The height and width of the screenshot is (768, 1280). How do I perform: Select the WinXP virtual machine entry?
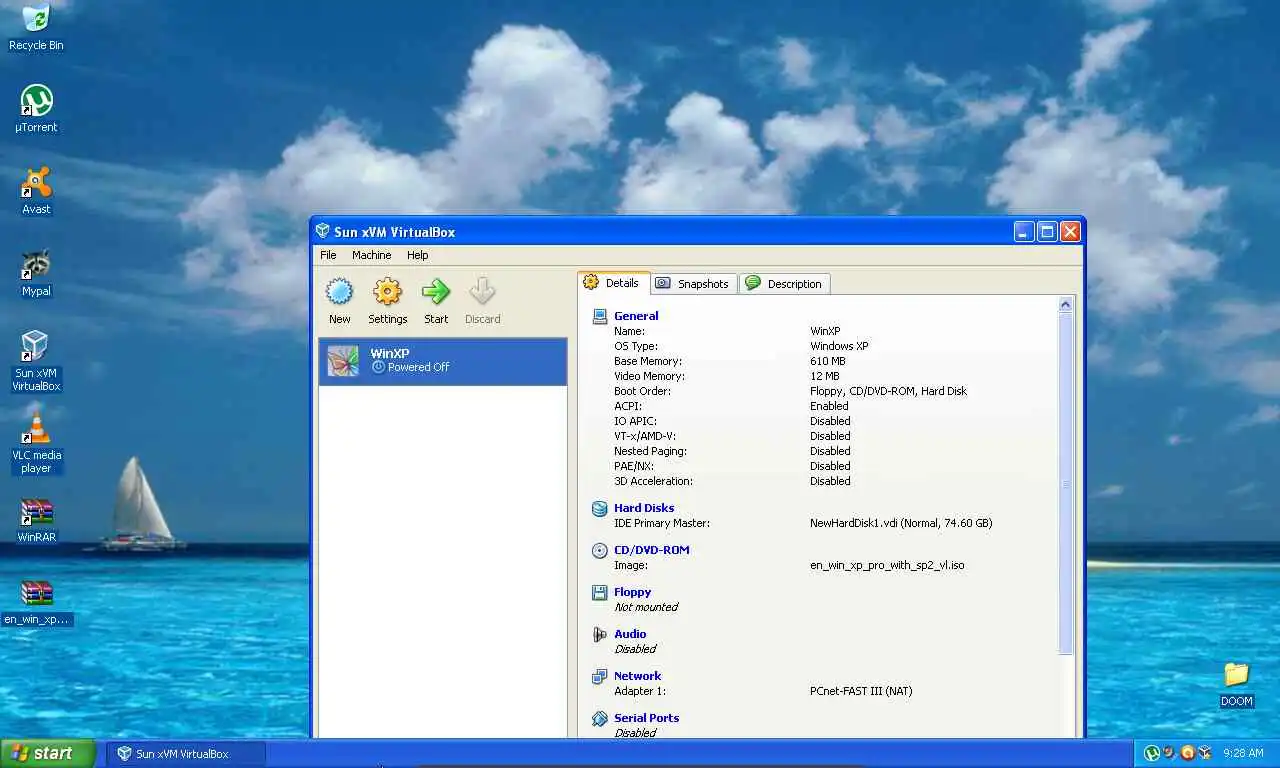tap(443, 361)
